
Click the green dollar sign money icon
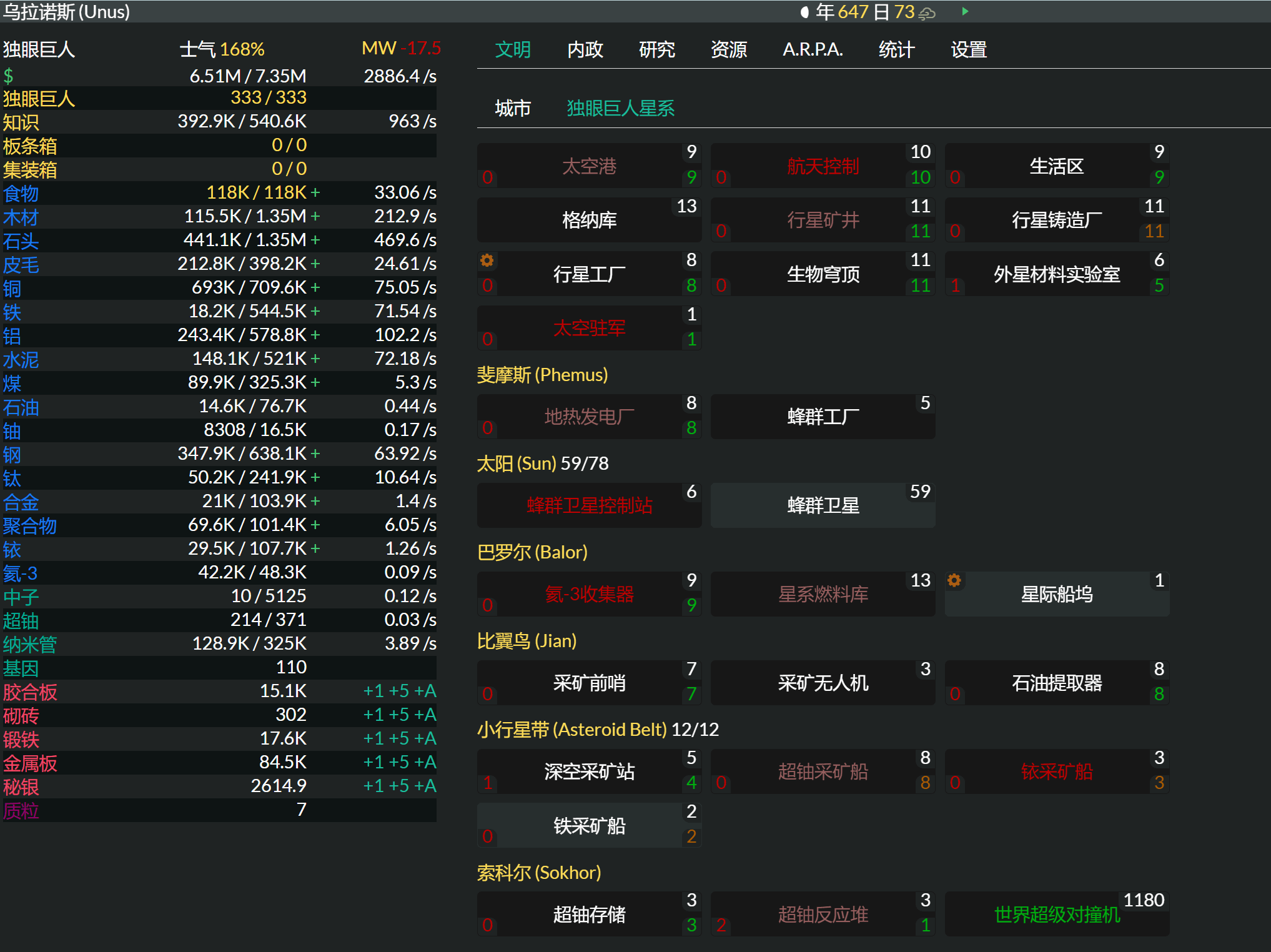(9, 76)
